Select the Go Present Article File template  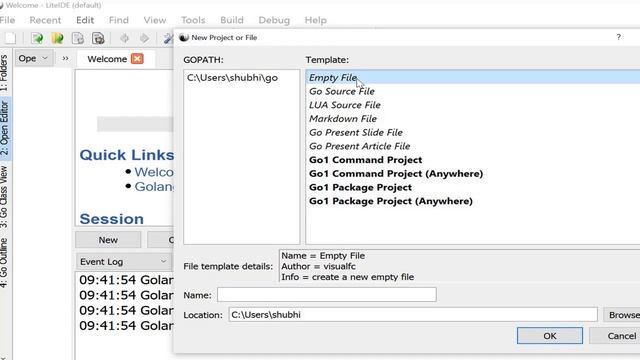[x=359, y=146]
